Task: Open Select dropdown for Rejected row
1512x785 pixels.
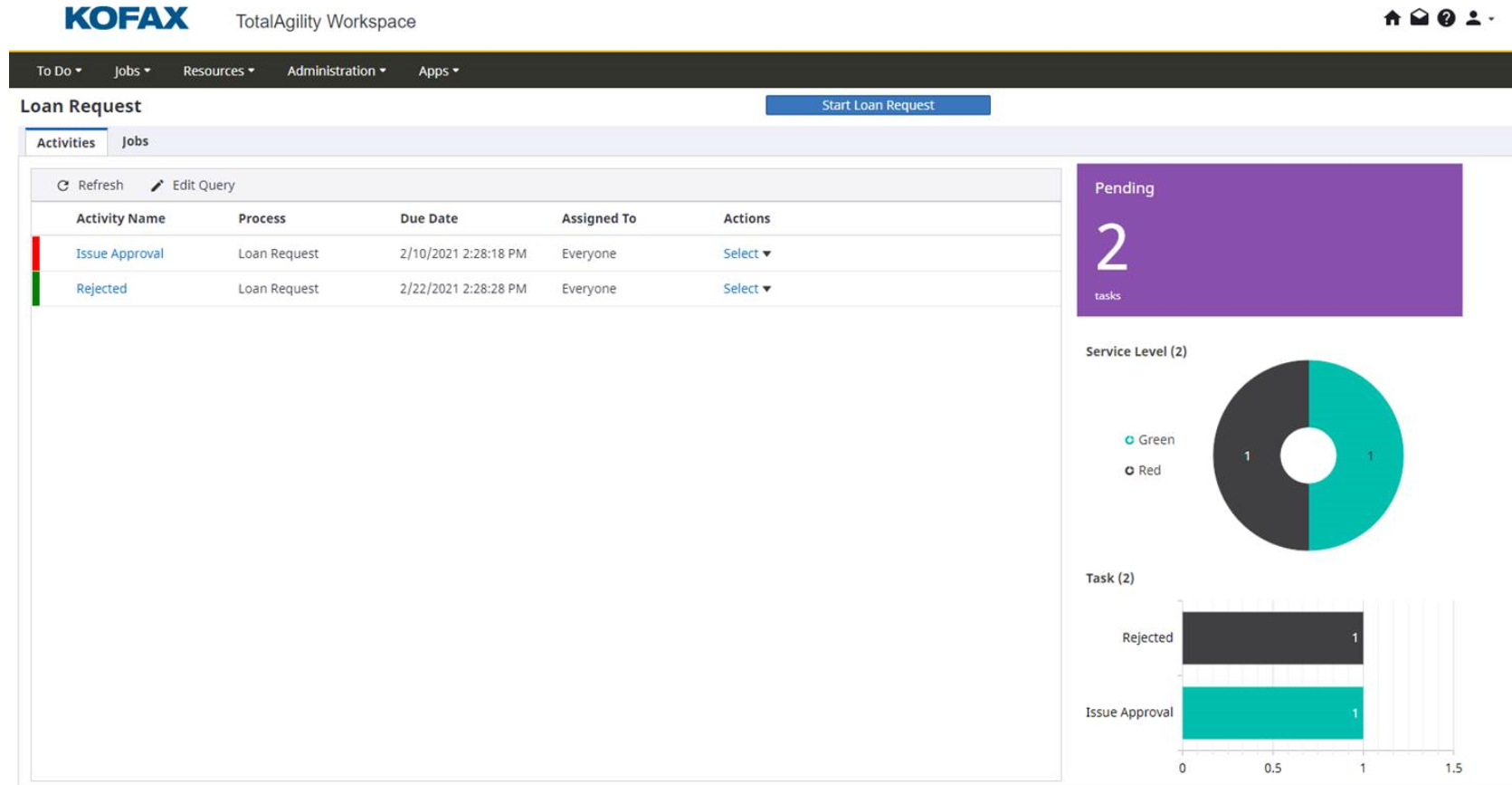Action: (x=746, y=289)
